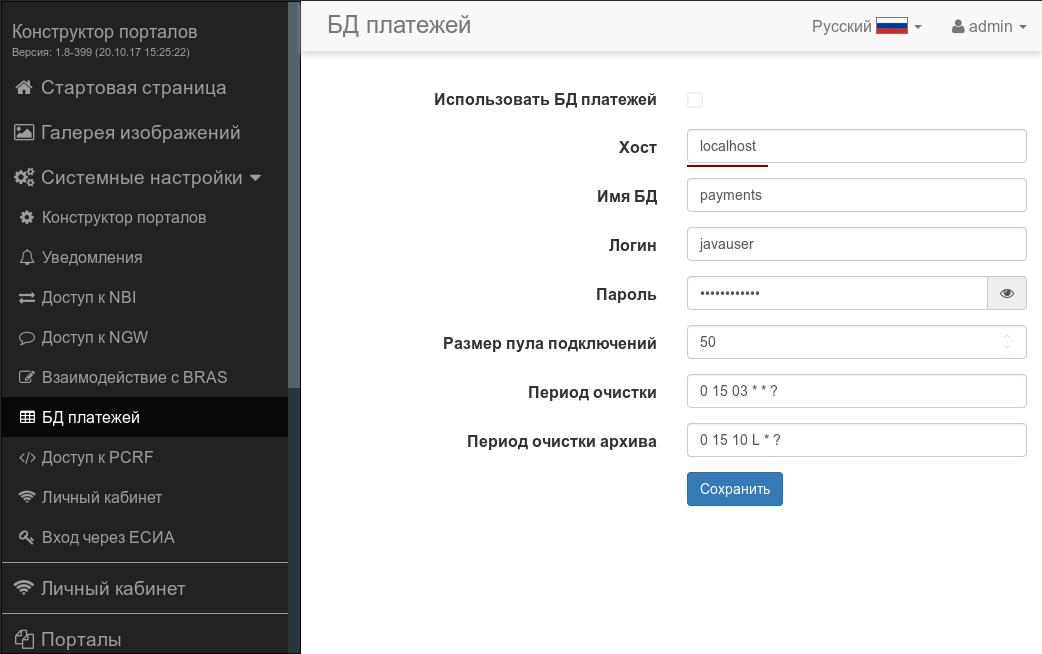
Task: Show password with the eye button
Action: click(1007, 294)
